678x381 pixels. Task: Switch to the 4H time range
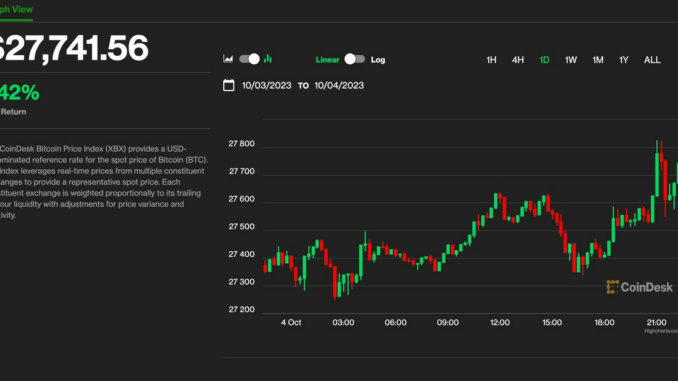(518, 60)
